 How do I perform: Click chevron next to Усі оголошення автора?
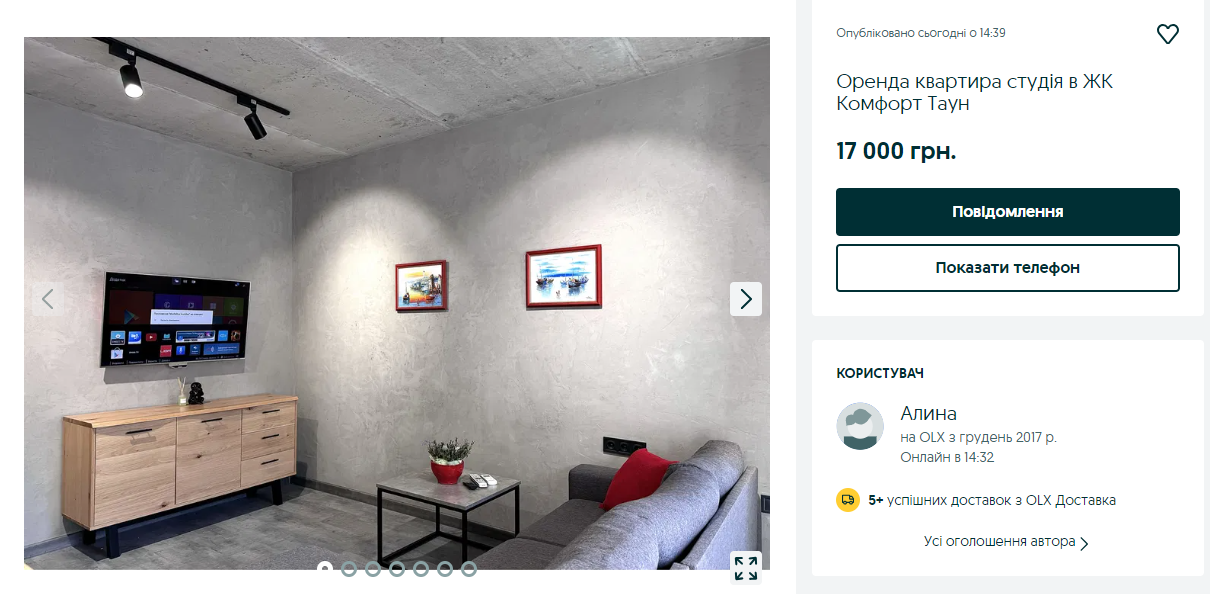point(1085,543)
